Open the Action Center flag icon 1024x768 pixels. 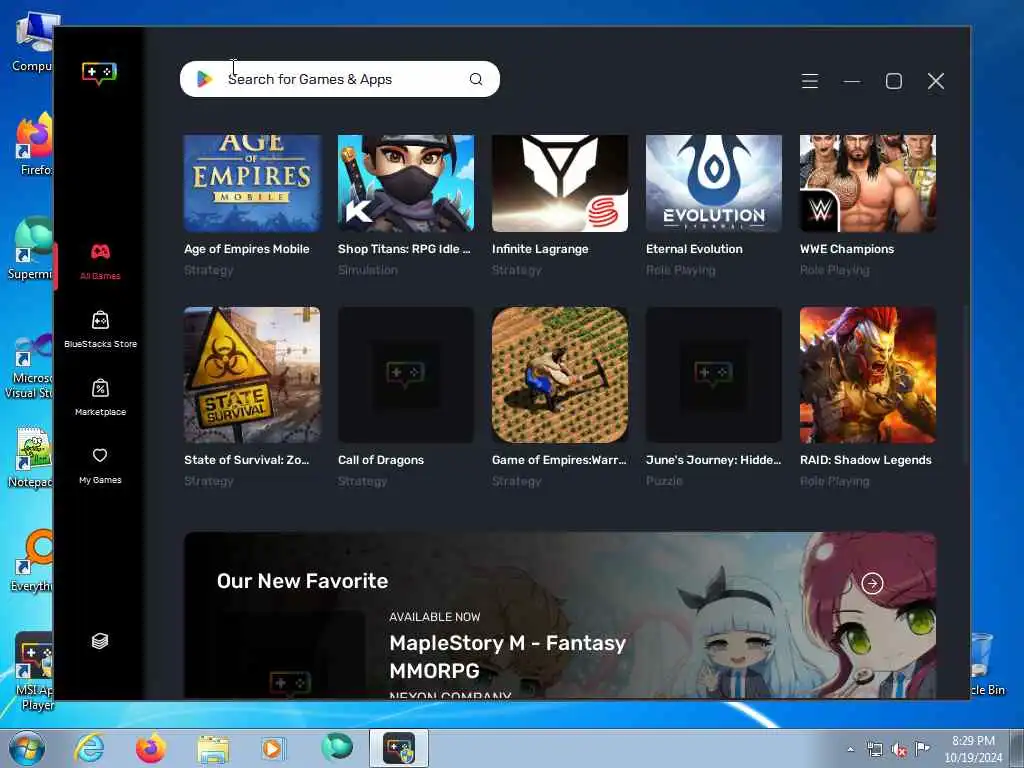pyautogui.click(x=922, y=748)
